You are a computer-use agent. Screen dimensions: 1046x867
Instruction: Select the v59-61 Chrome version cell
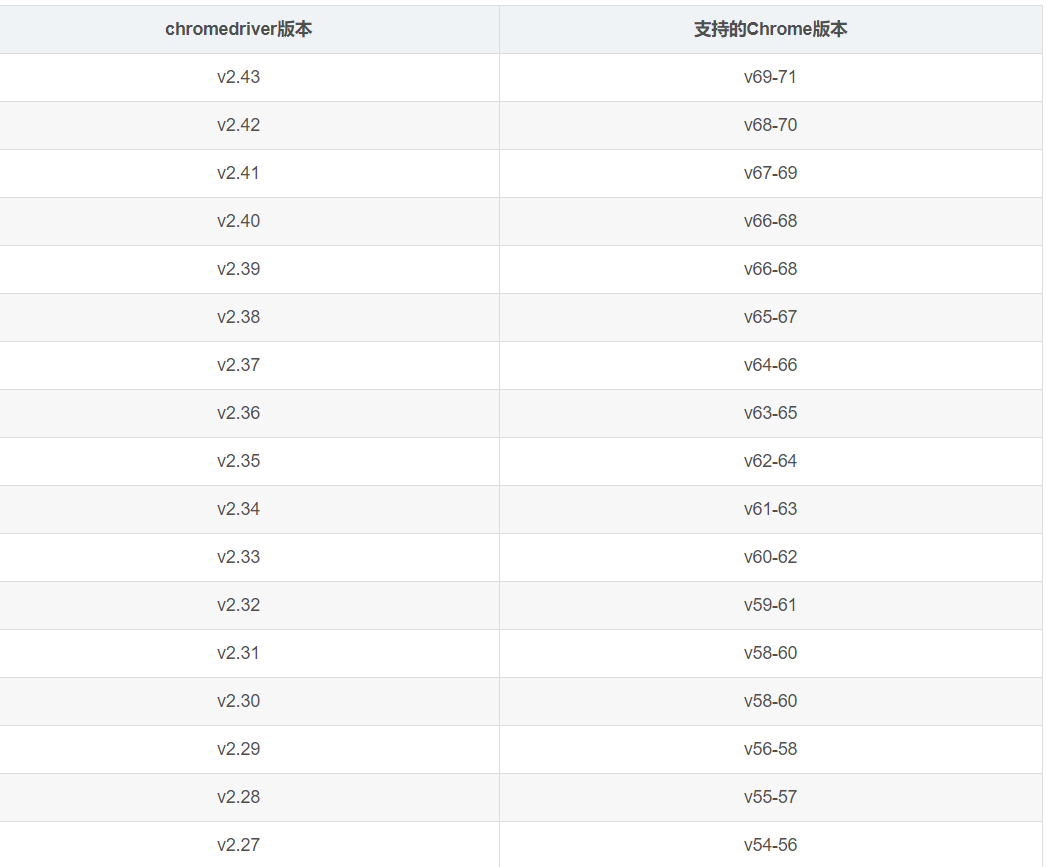tap(770, 606)
